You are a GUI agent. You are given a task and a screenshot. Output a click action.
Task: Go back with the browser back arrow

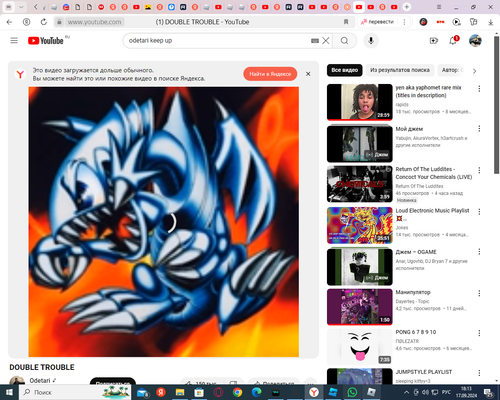click(x=9, y=22)
